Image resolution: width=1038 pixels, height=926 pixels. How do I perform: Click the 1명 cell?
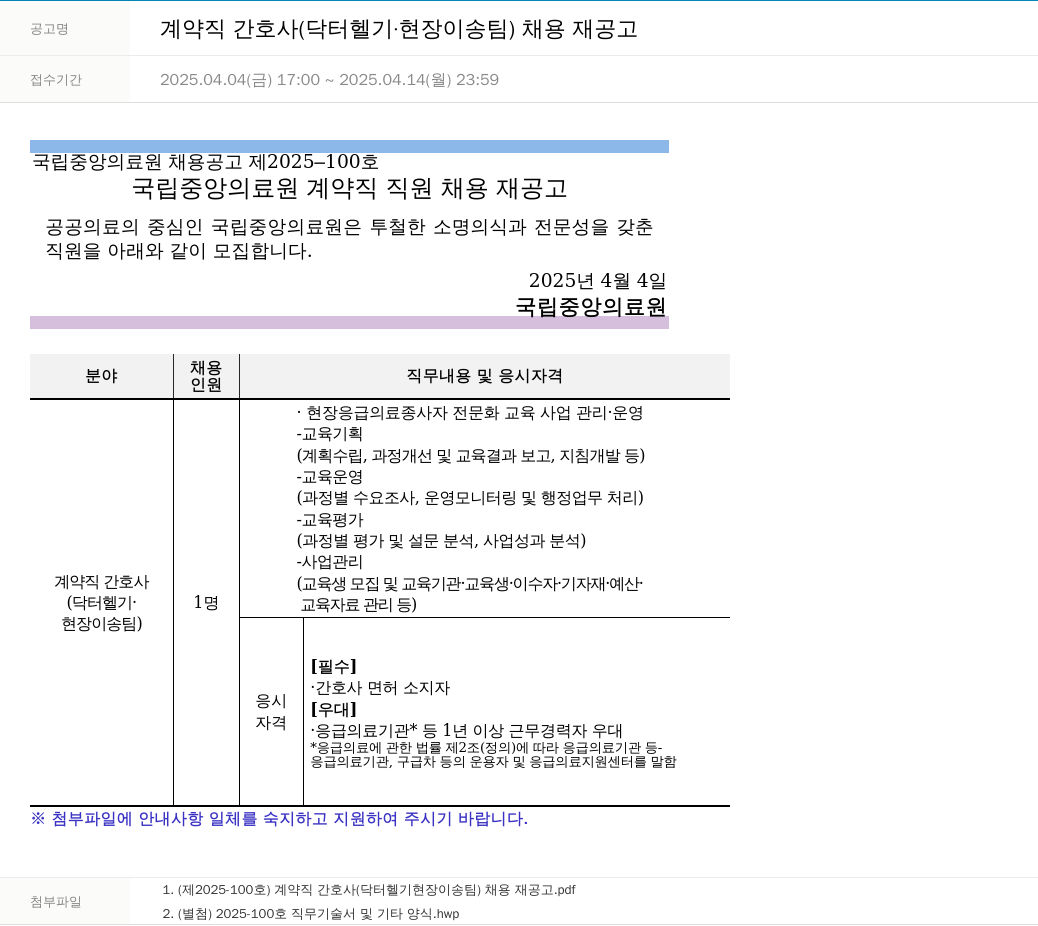click(206, 602)
